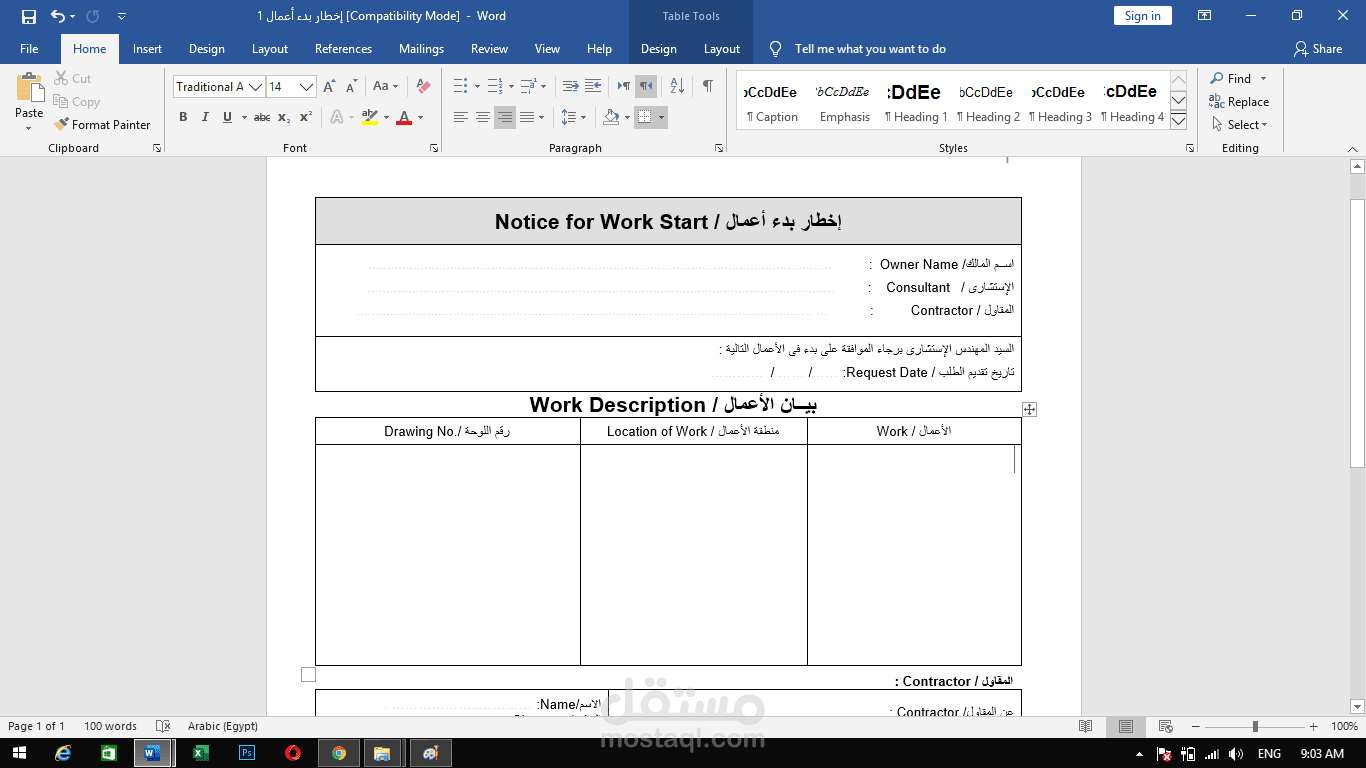Viewport: 1366px width, 768px height.
Task: Open the Table Tools Layout tab
Action: point(722,49)
